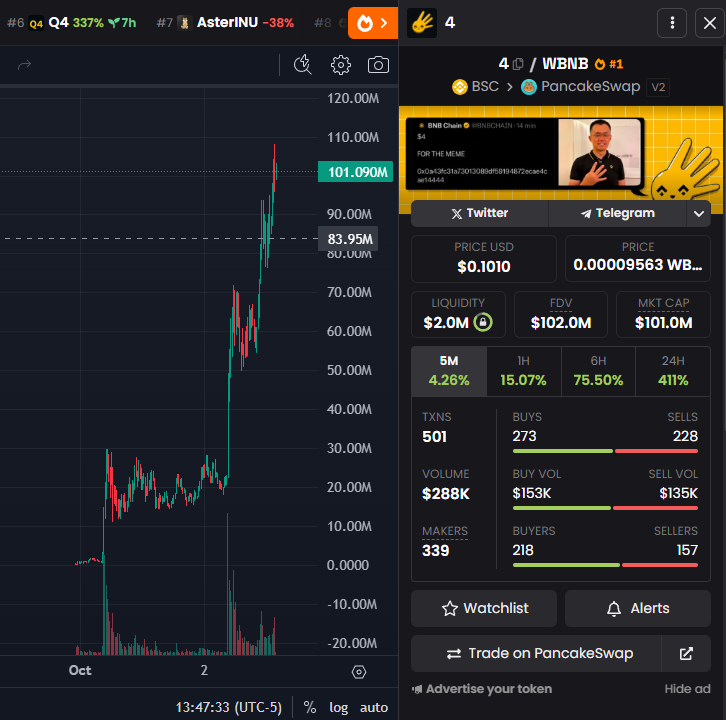The image size is (726, 720).
Task: Open the timezone settings hexagon icon
Action: (359, 671)
